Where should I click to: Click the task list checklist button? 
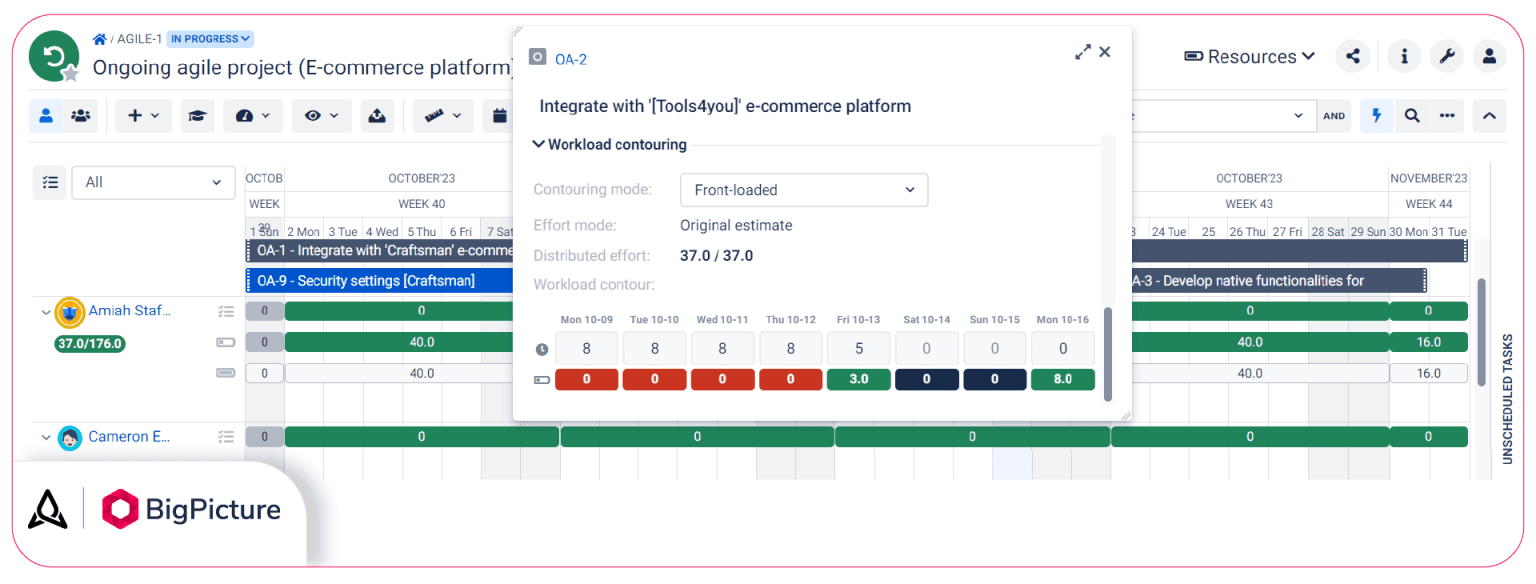click(x=49, y=182)
